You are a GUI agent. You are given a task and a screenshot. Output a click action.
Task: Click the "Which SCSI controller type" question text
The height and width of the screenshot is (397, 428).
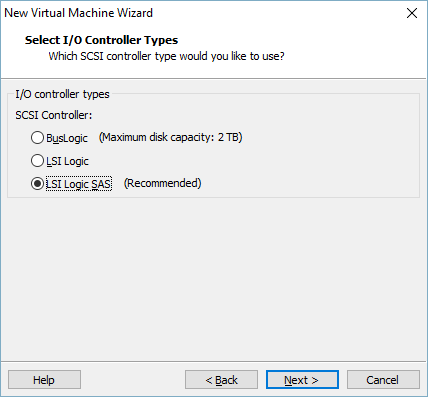pos(166,56)
